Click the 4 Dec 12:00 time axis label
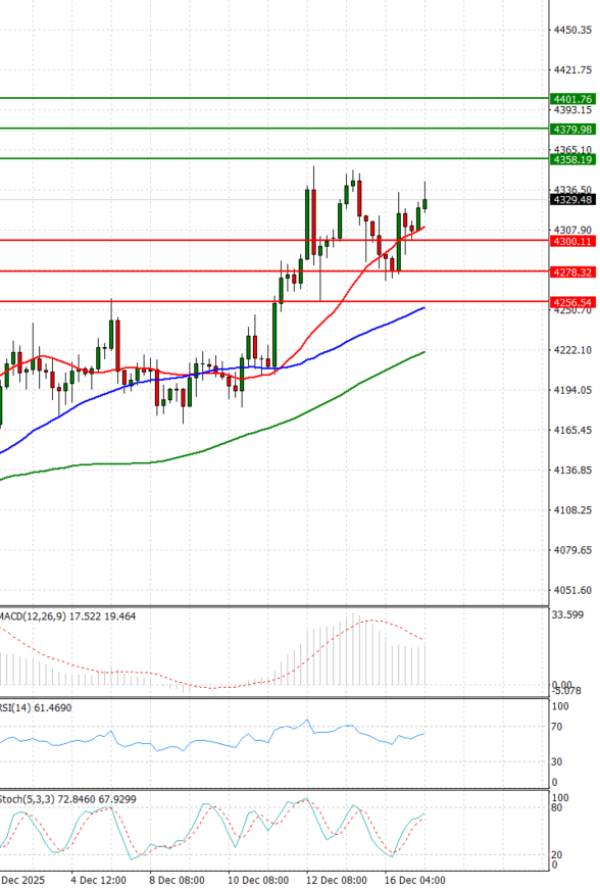Image resolution: width=600 pixels, height=888 pixels. click(x=97, y=880)
